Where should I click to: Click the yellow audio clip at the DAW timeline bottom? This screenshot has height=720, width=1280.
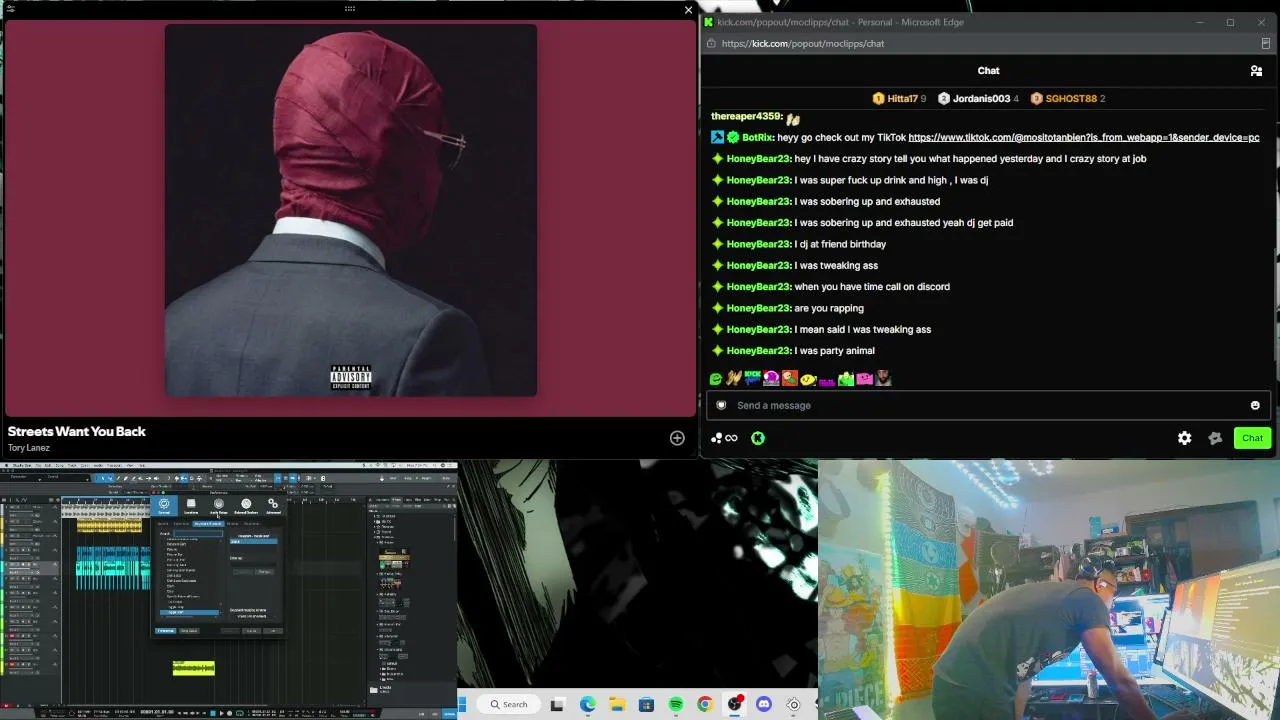[x=193, y=668]
